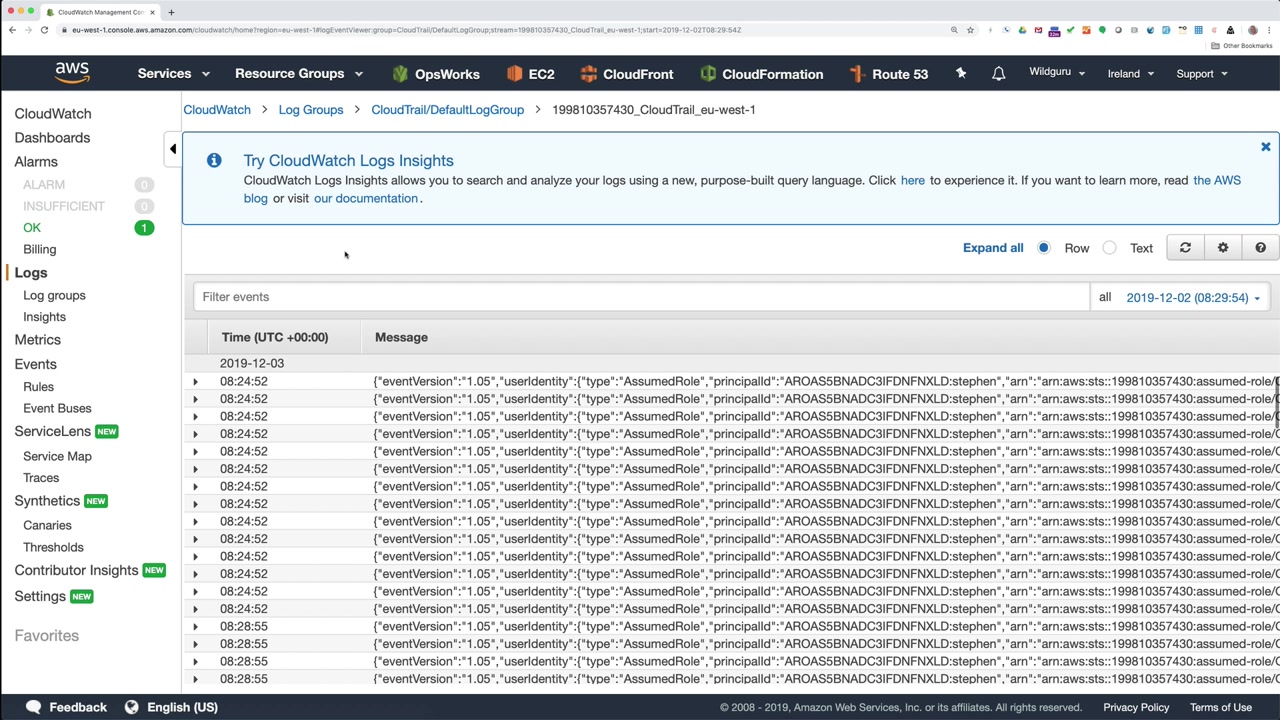
Task: Open Alarms in the sidebar
Action: (36, 162)
